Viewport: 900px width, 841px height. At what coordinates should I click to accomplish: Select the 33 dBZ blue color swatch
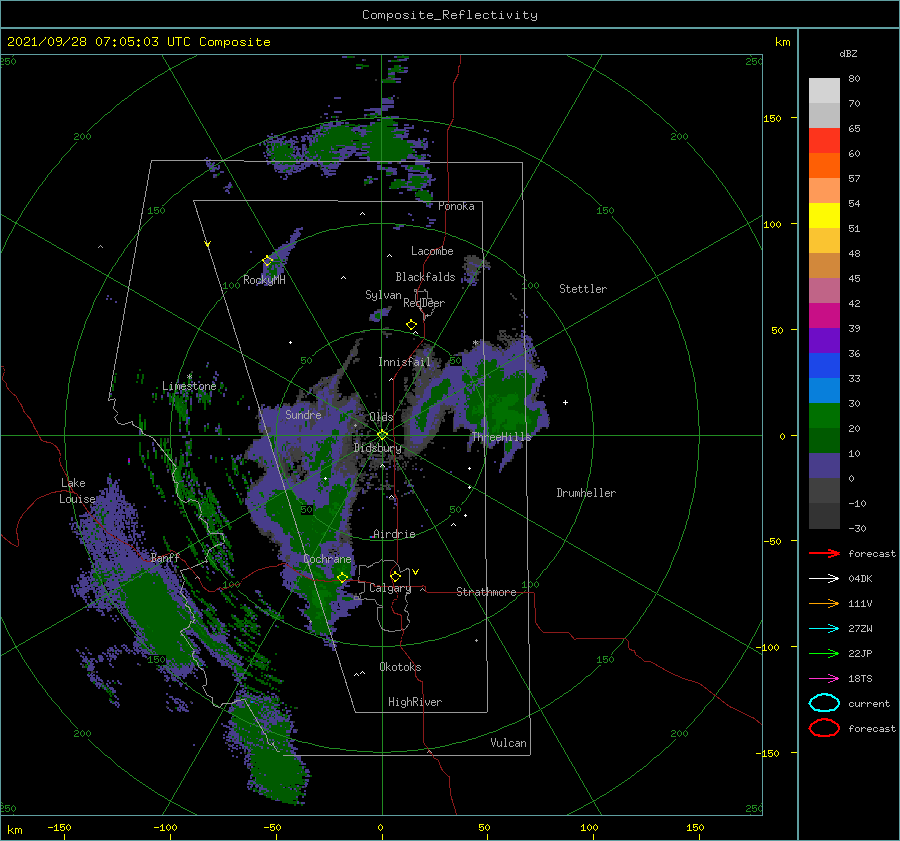824,365
